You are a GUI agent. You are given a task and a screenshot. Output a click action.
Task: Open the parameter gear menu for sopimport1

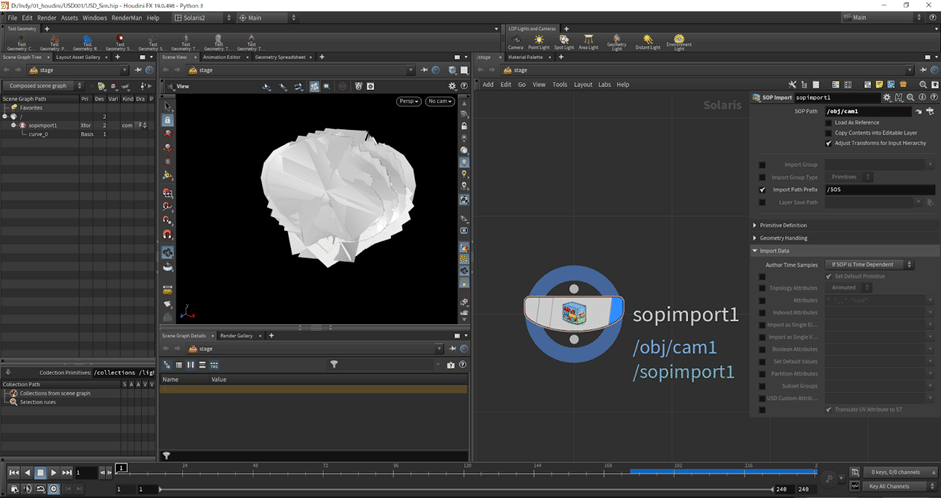(x=886, y=98)
